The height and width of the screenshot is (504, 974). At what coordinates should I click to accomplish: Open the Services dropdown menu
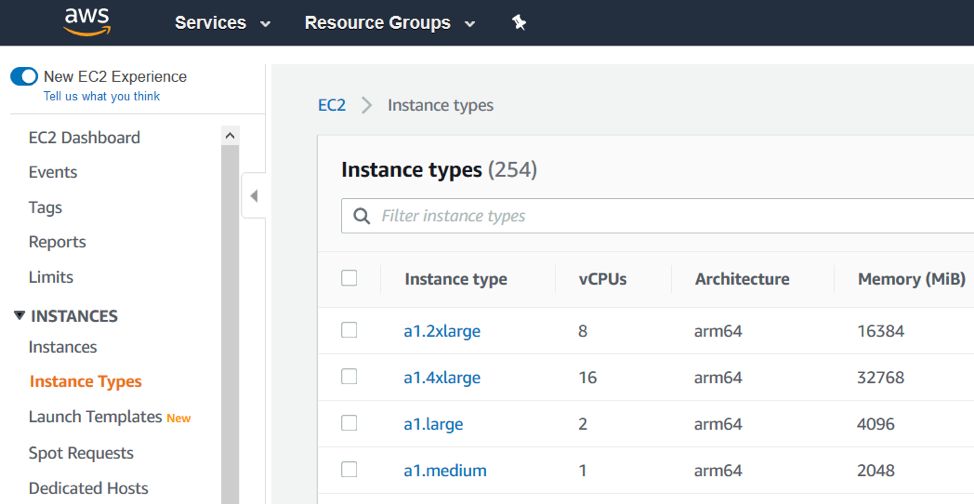[222, 23]
